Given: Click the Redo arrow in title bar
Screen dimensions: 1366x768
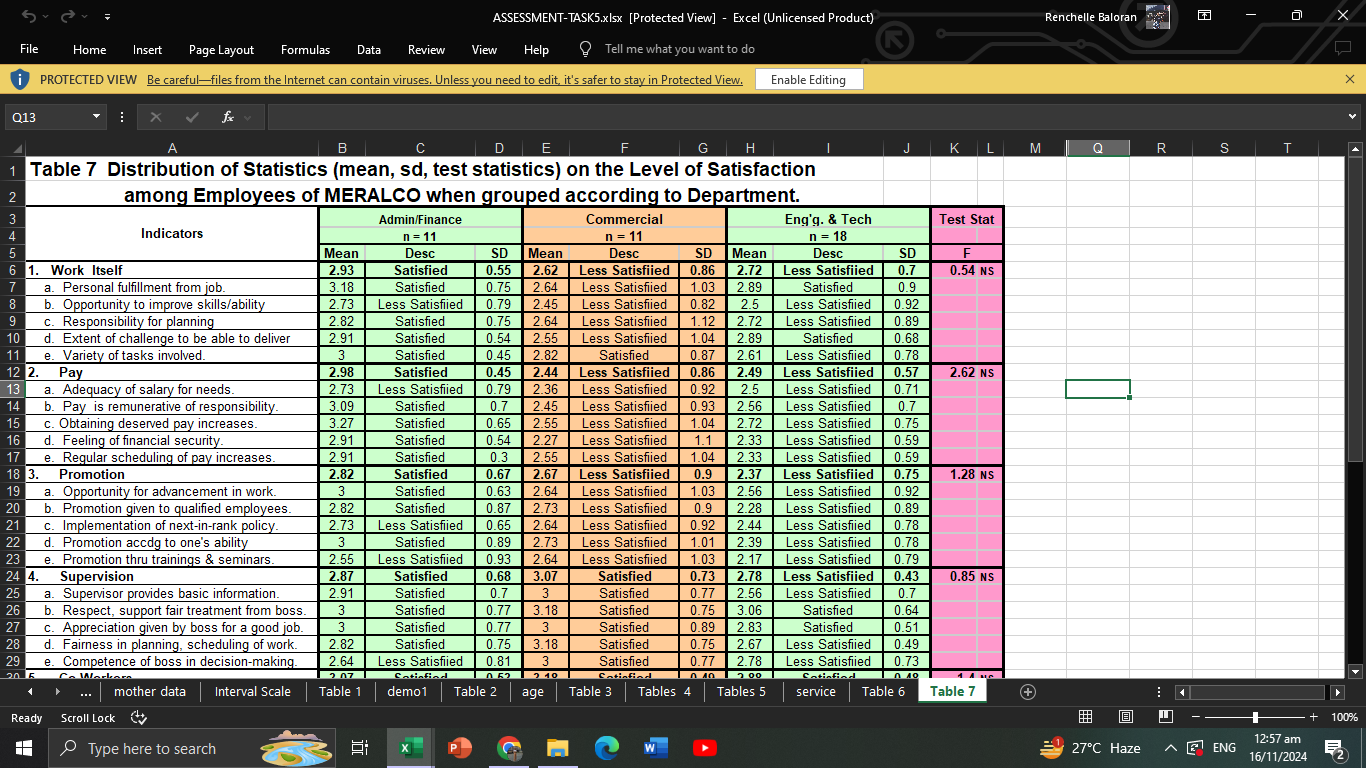Looking at the screenshot, I should [65, 16].
